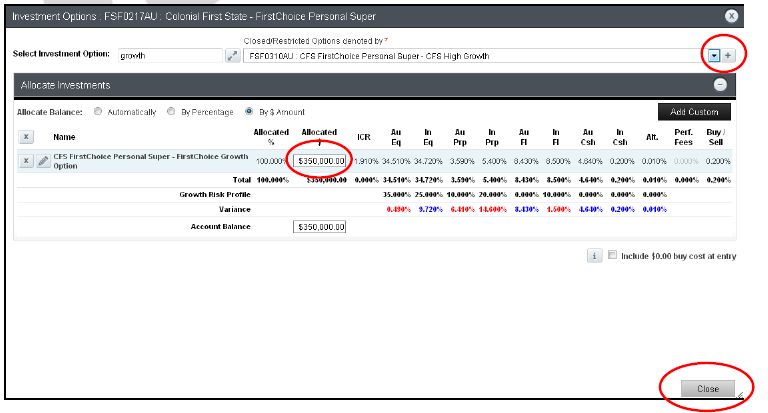Click Perf. Fees column header
Image resolution: width=768 pixels, height=413 pixels.
pyautogui.click(x=683, y=137)
